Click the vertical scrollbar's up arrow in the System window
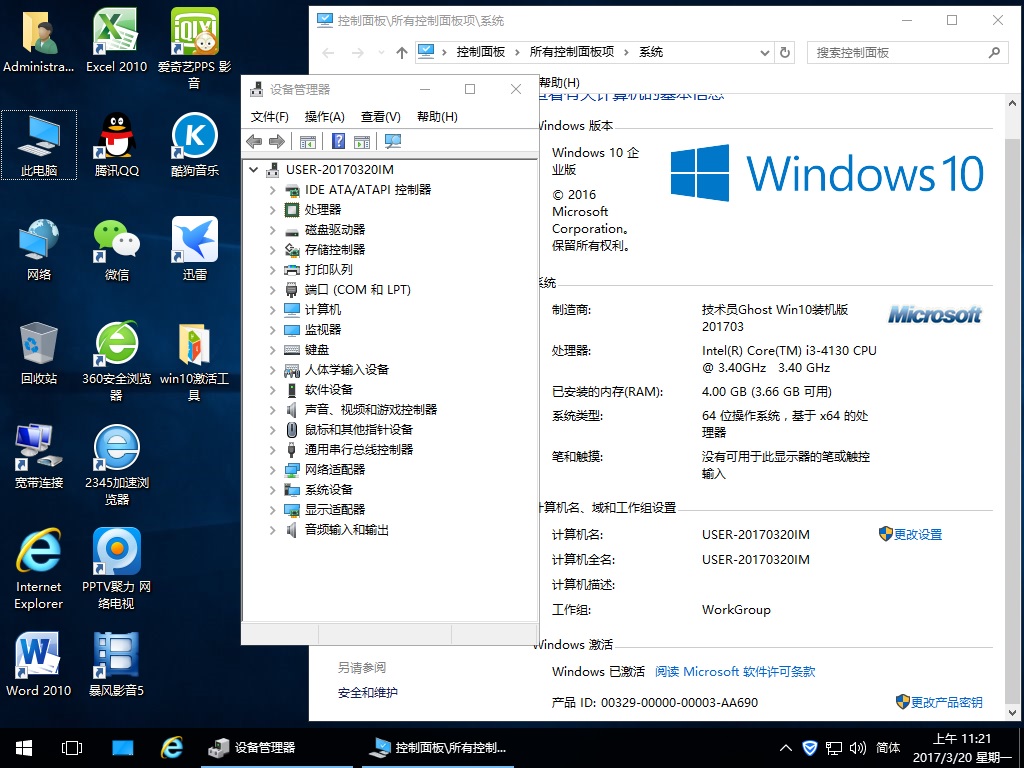Screen dimensions: 1024x768 click(x=1012, y=103)
